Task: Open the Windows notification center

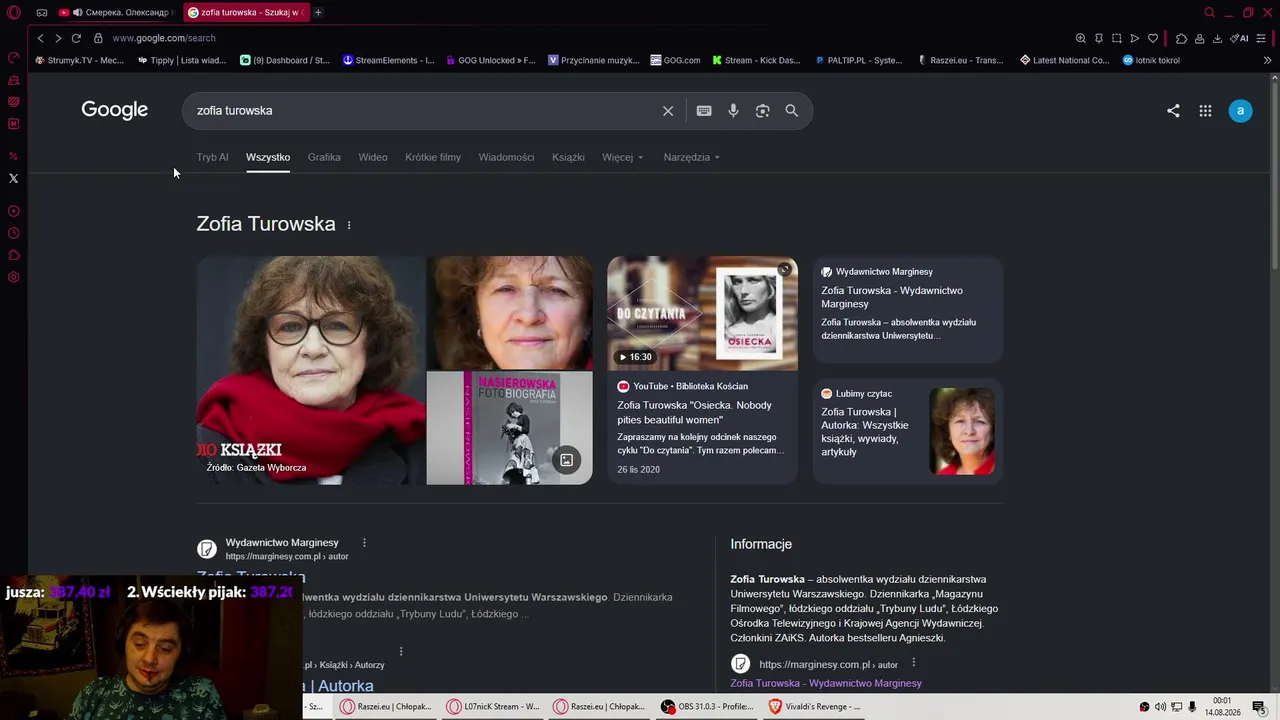Action: pos(1259,707)
